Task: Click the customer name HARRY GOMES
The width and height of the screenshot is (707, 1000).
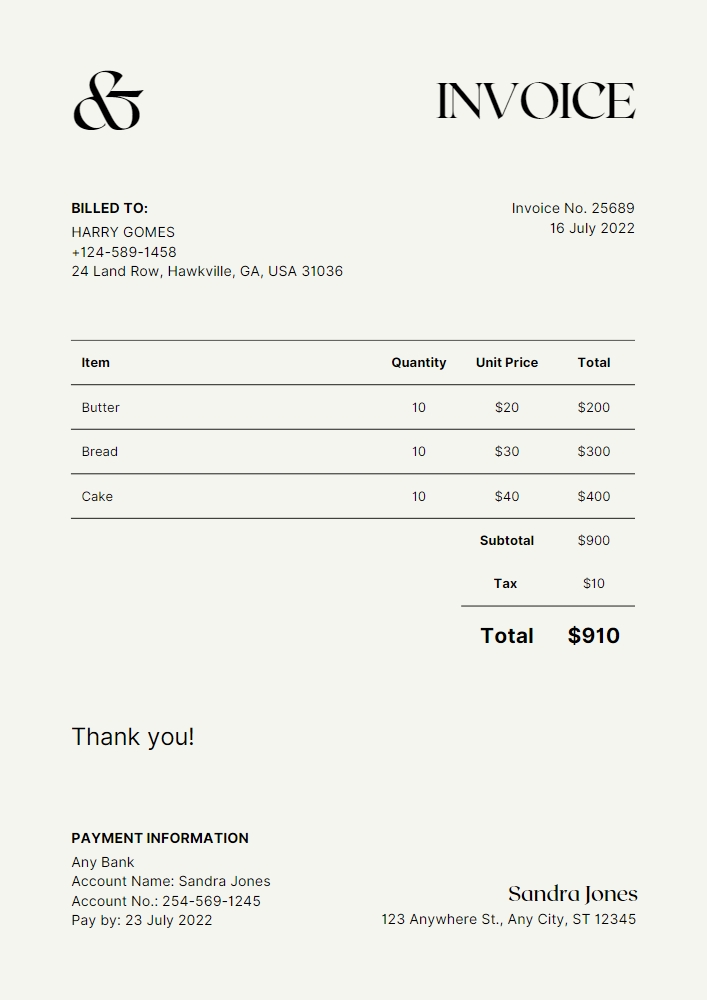Action: 123,232
